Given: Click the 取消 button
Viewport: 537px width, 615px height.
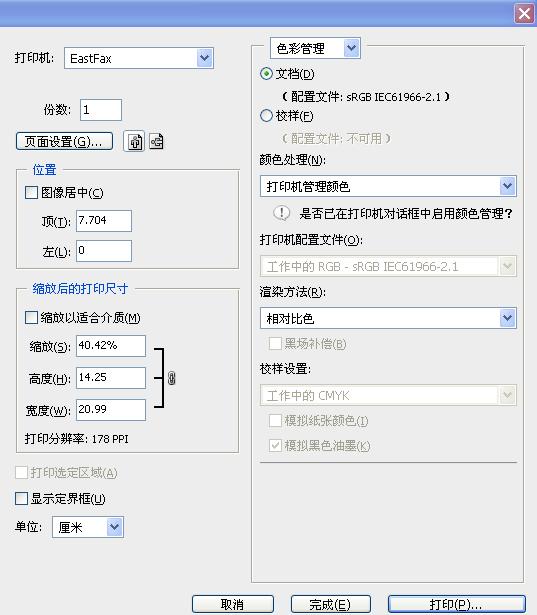Looking at the screenshot, I should point(233,604).
